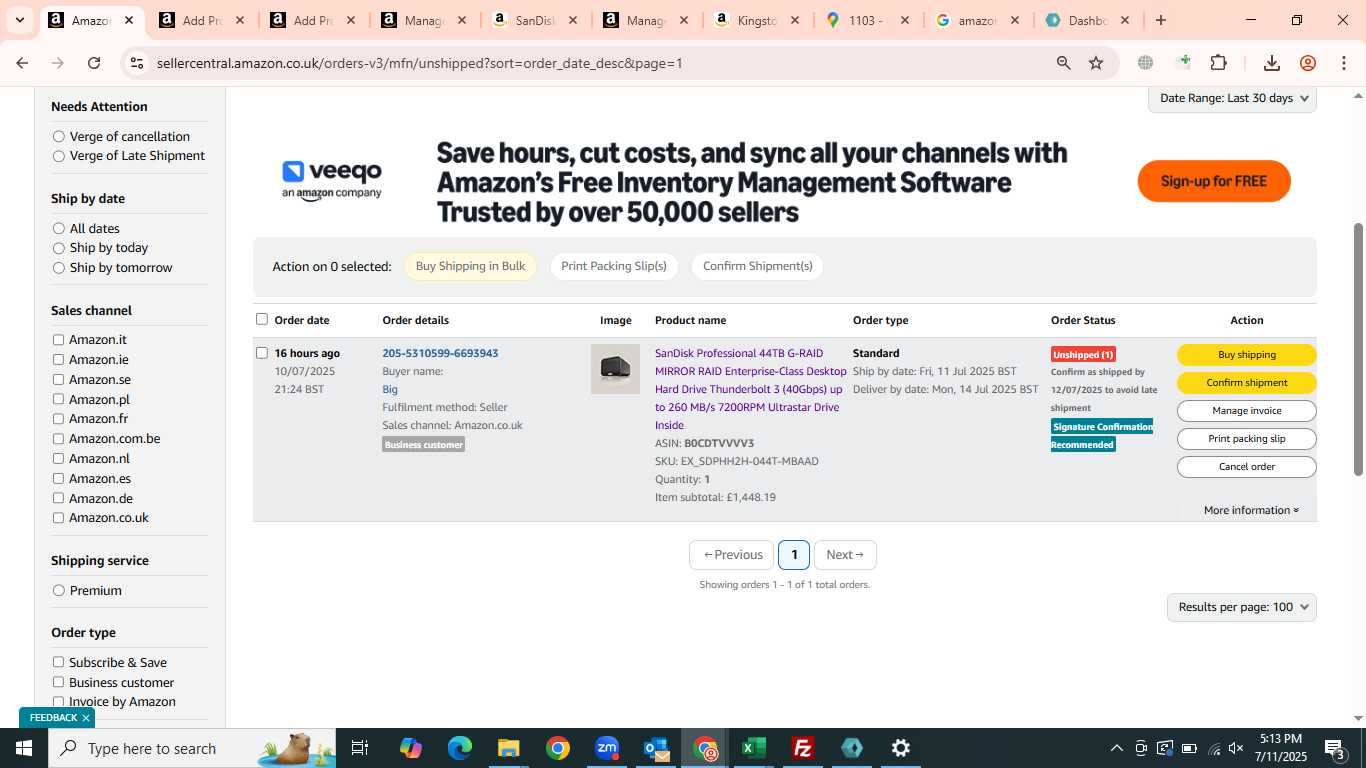Image resolution: width=1366 pixels, height=768 pixels.
Task: Click the yellow Buy shipping button
Action: point(1246,355)
